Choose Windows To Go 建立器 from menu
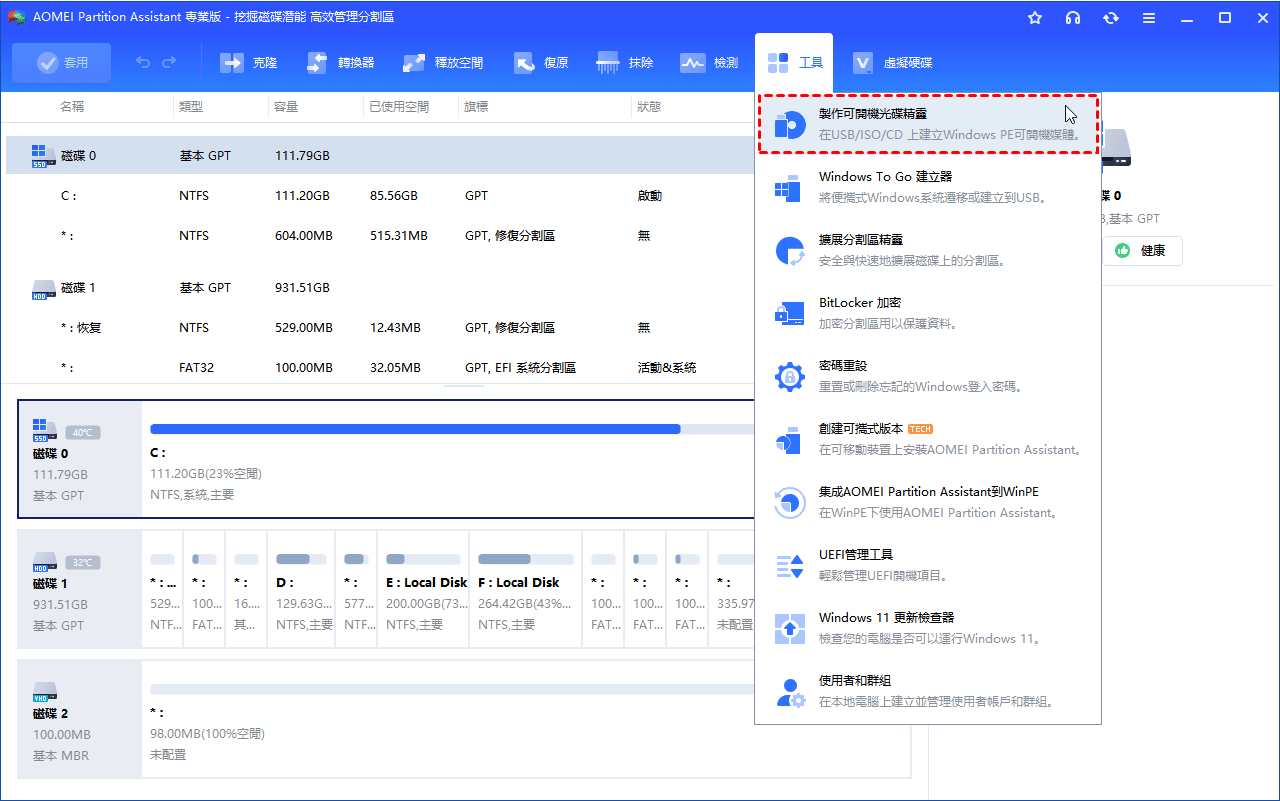 pos(928,187)
